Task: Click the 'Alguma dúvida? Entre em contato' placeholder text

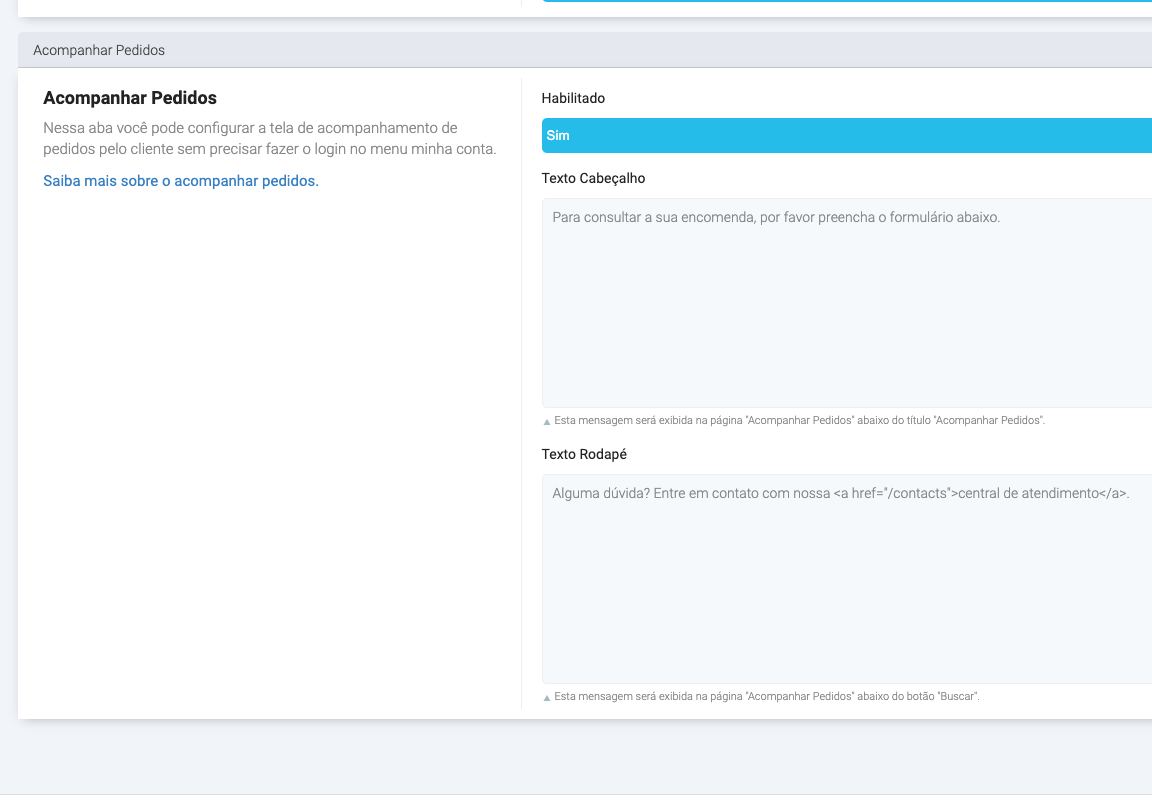Action: [x=840, y=493]
